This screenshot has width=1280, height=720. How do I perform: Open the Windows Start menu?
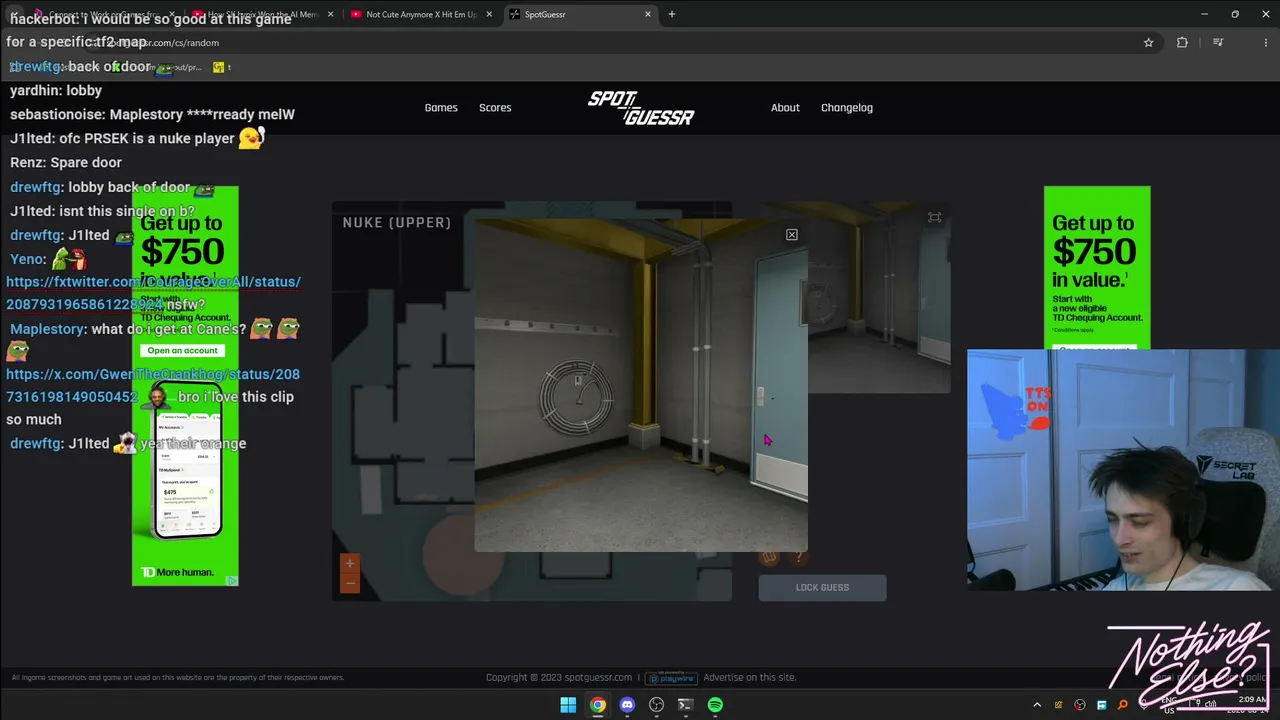pyautogui.click(x=568, y=705)
